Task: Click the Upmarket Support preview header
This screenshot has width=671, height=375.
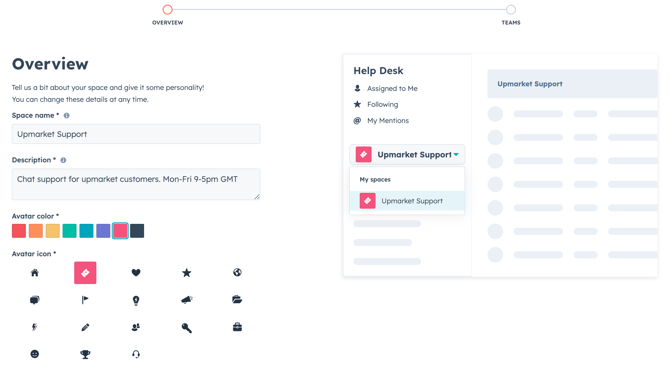Action: (572, 84)
